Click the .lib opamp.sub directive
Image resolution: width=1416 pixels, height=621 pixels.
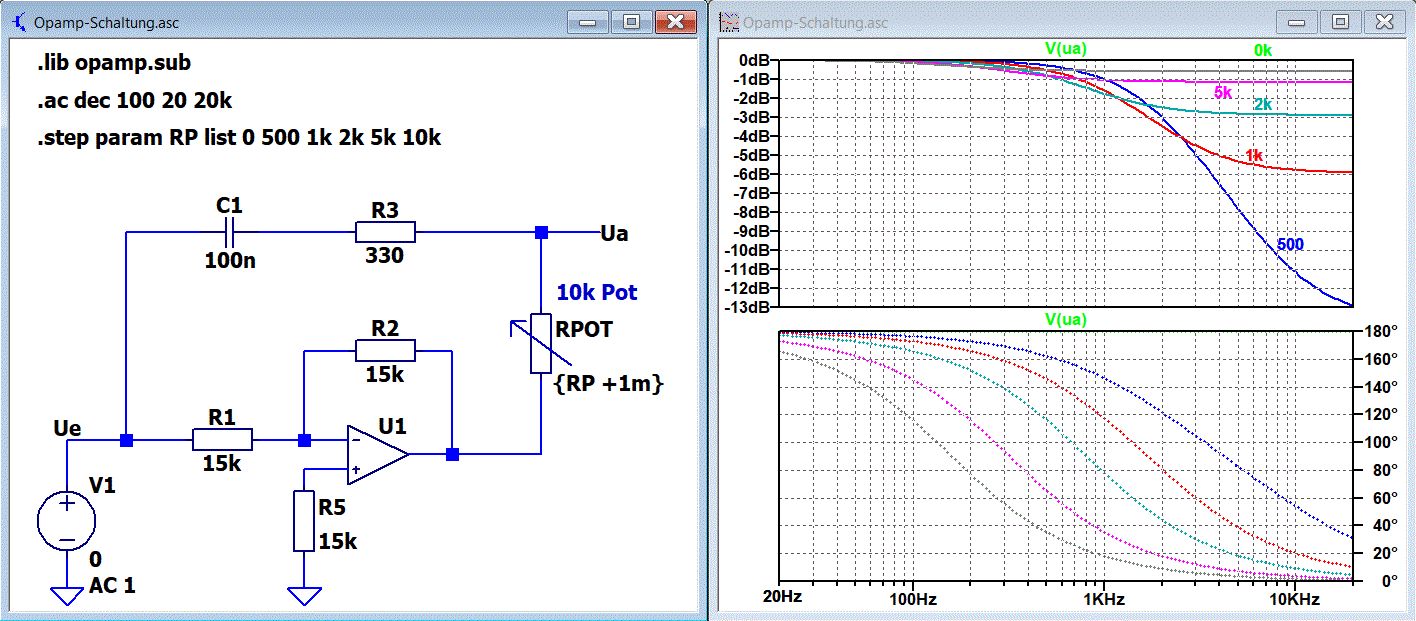113,62
